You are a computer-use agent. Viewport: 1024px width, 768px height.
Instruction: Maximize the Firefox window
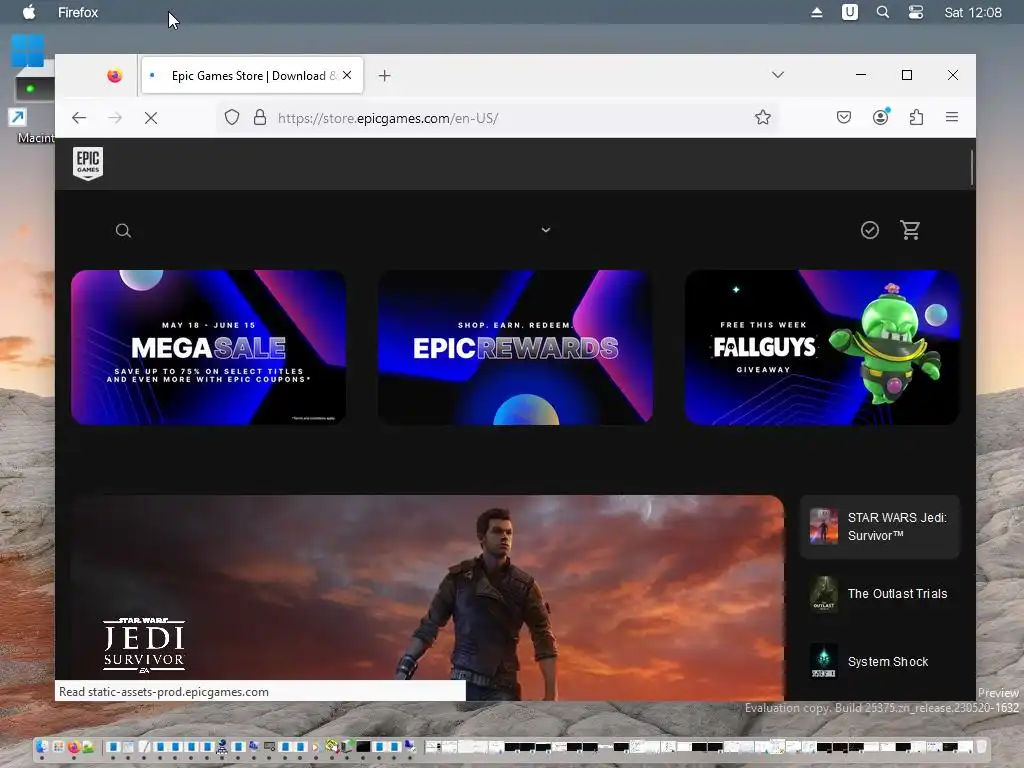click(907, 75)
